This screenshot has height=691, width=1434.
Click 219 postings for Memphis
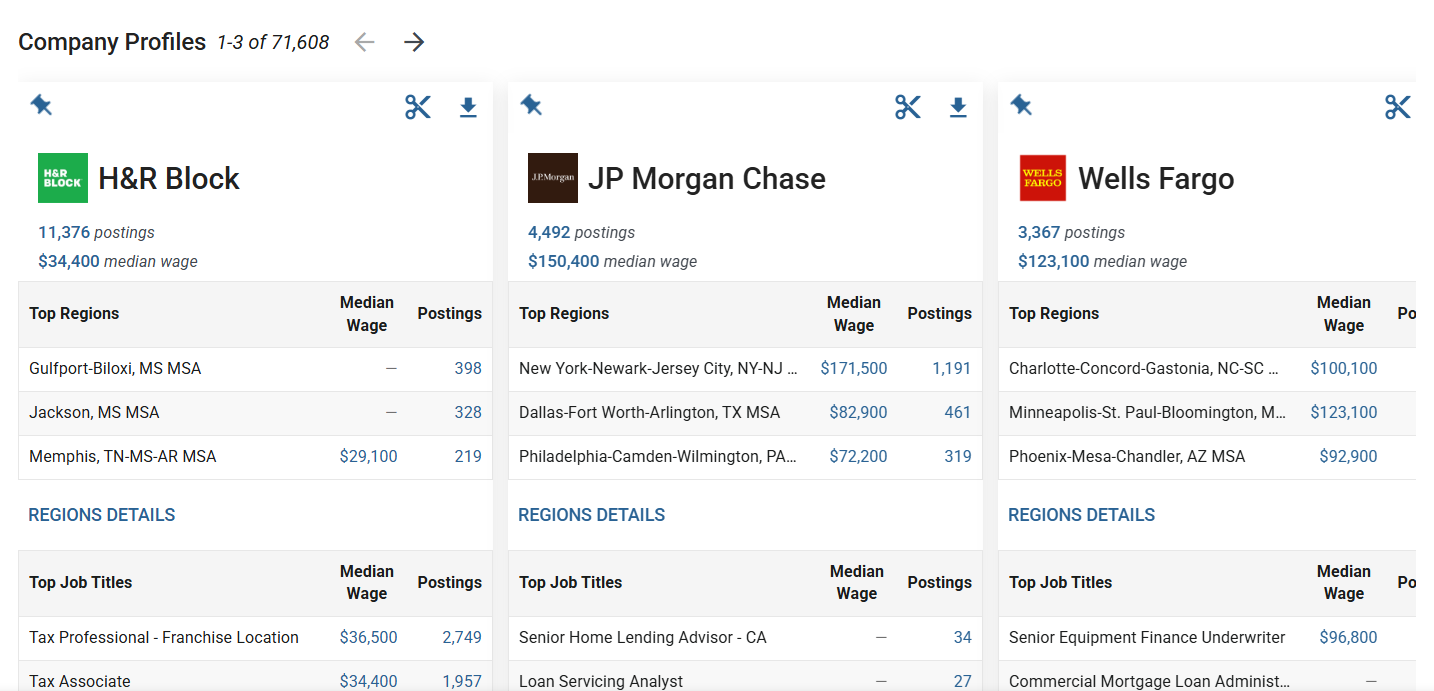[x=468, y=457]
